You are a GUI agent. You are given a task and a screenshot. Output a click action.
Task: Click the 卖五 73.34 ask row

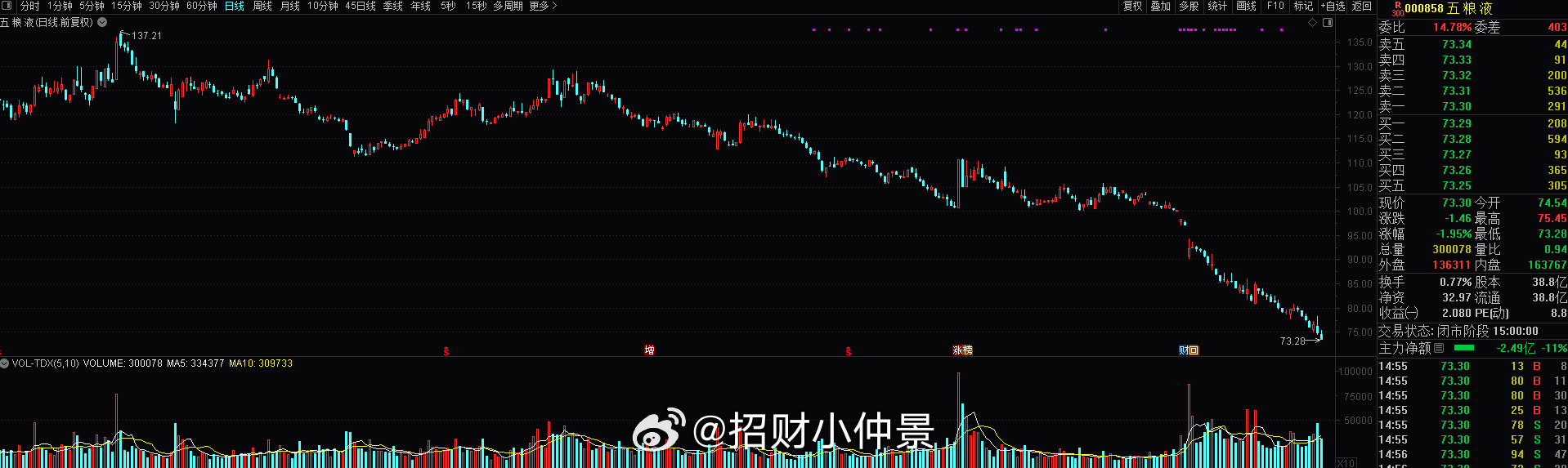click(1472, 44)
